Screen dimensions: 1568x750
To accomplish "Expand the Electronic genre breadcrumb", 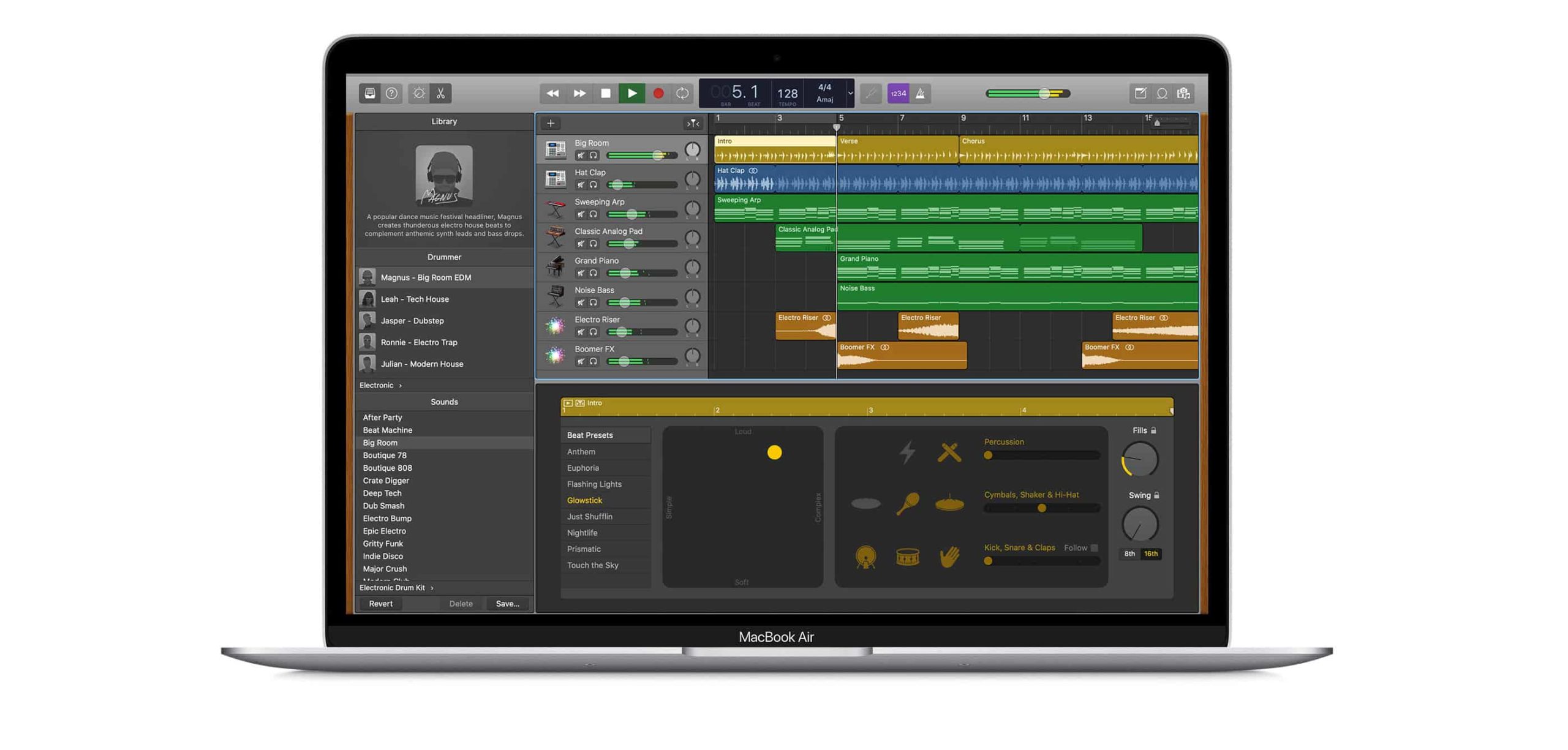I will pos(380,384).
